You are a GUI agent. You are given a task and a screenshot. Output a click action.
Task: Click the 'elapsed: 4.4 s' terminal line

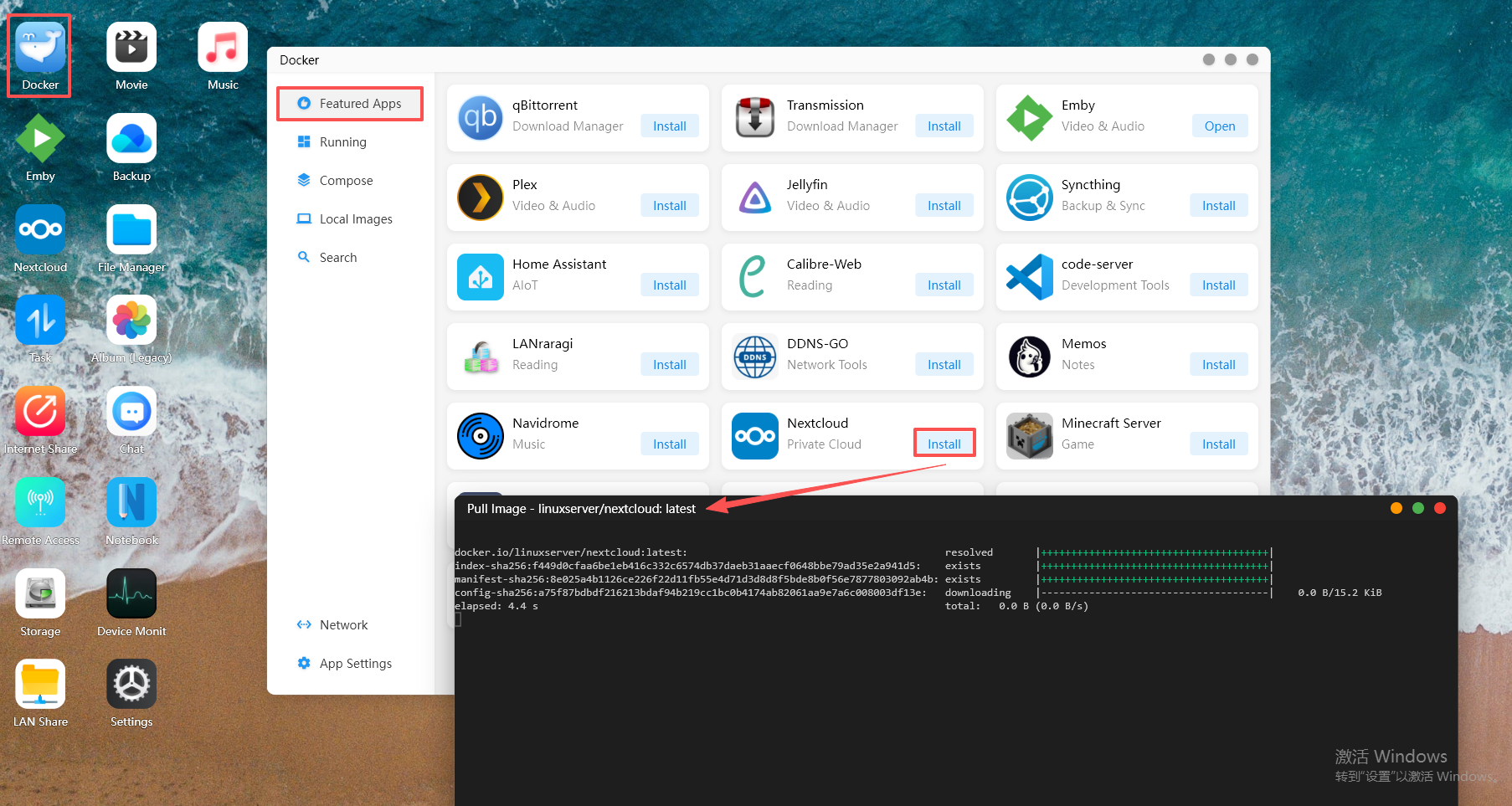pyautogui.click(x=496, y=606)
